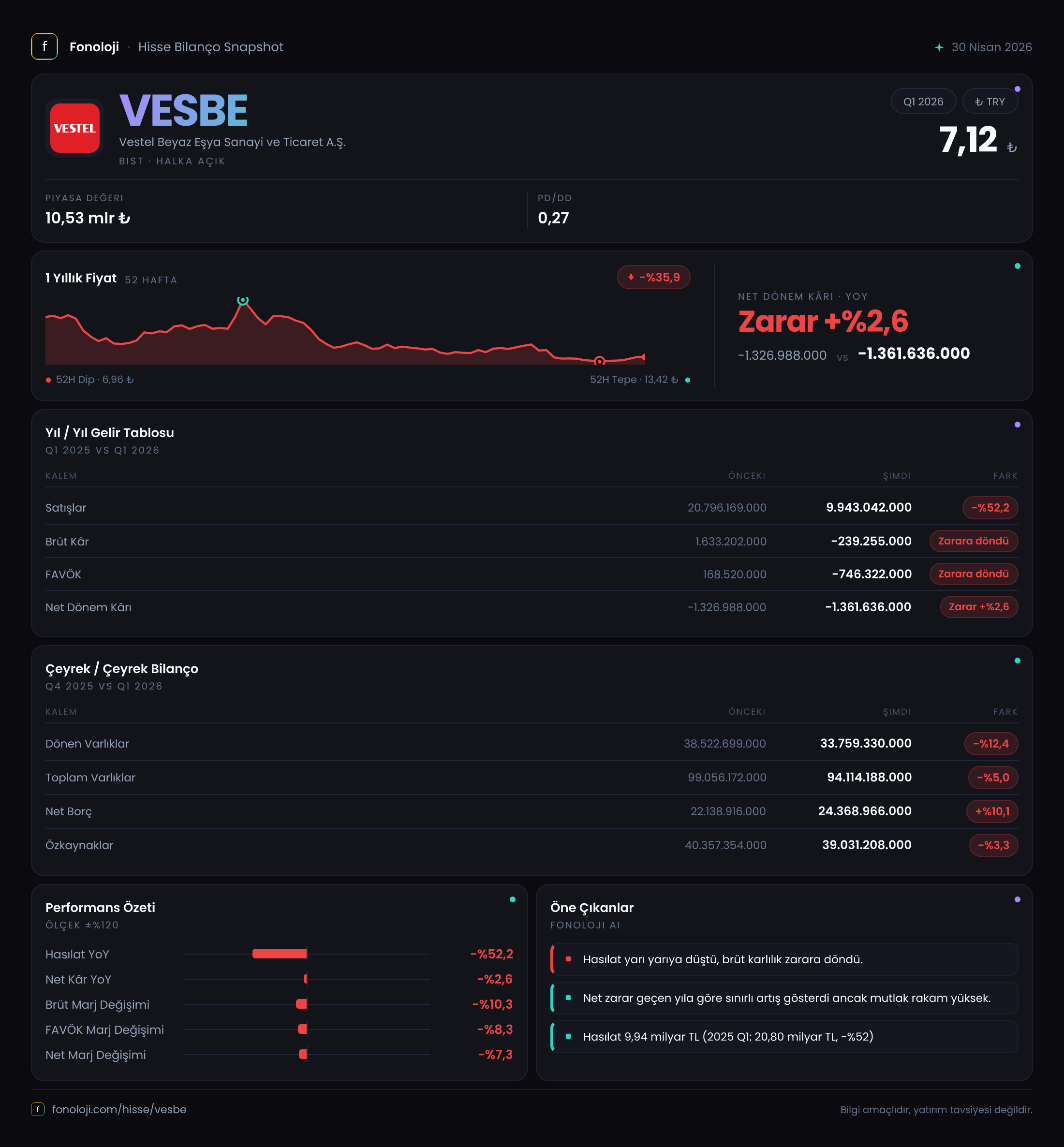1064x1147 pixels.
Task: Click the company name Vestel Beyaz Eşya Sanayi ve Ticaret A.Ş.
Action: click(232, 142)
